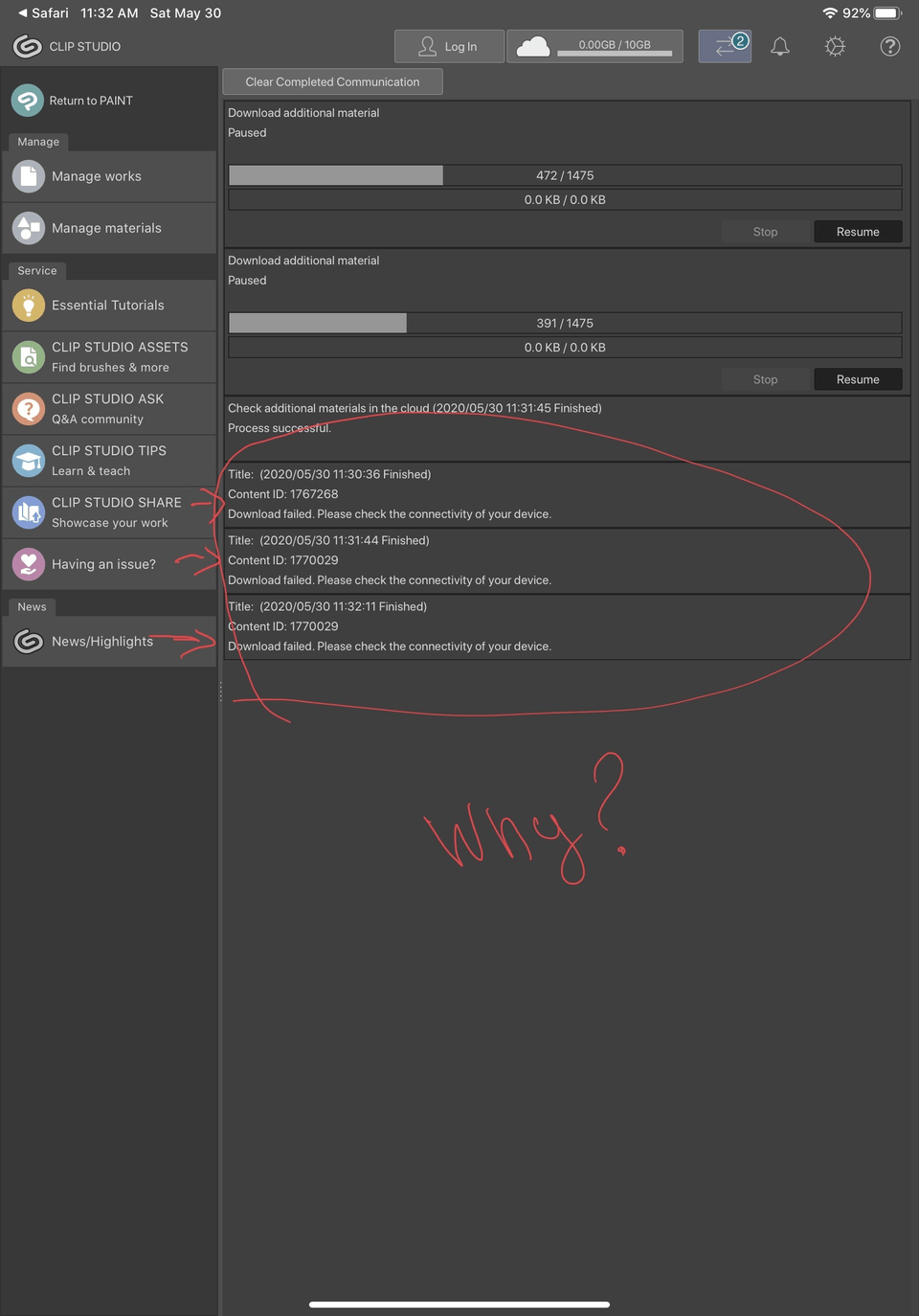Viewport: 919px width, 1316px height.
Task: Open CLIP STUDIO ASK question icon
Action: pos(29,409)
